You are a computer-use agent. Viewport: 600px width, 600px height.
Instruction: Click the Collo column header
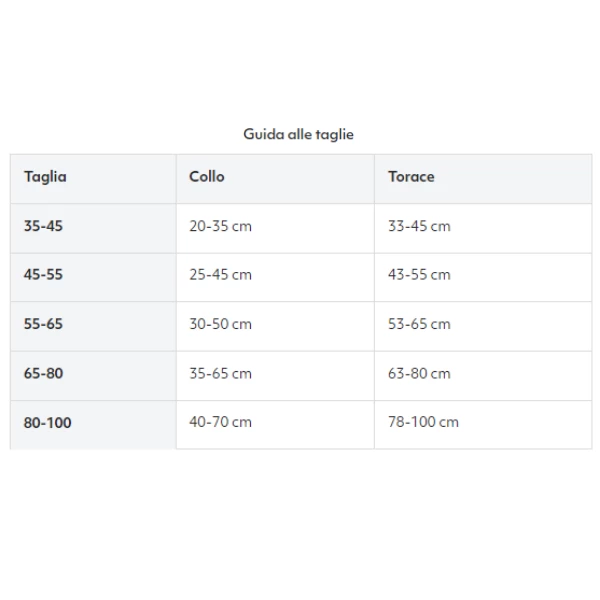207,177
